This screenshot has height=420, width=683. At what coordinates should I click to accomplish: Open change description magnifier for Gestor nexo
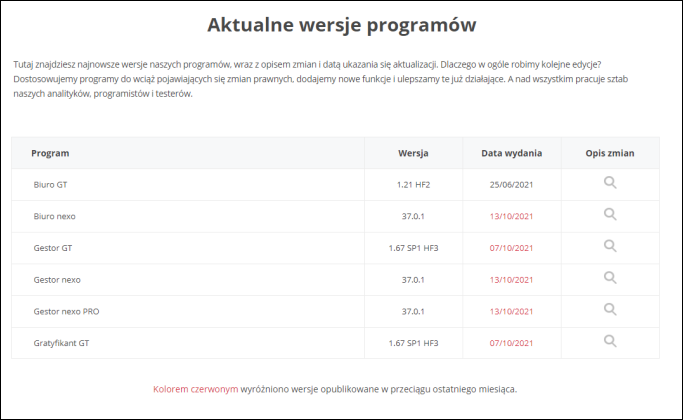click(x=610, y=278)
